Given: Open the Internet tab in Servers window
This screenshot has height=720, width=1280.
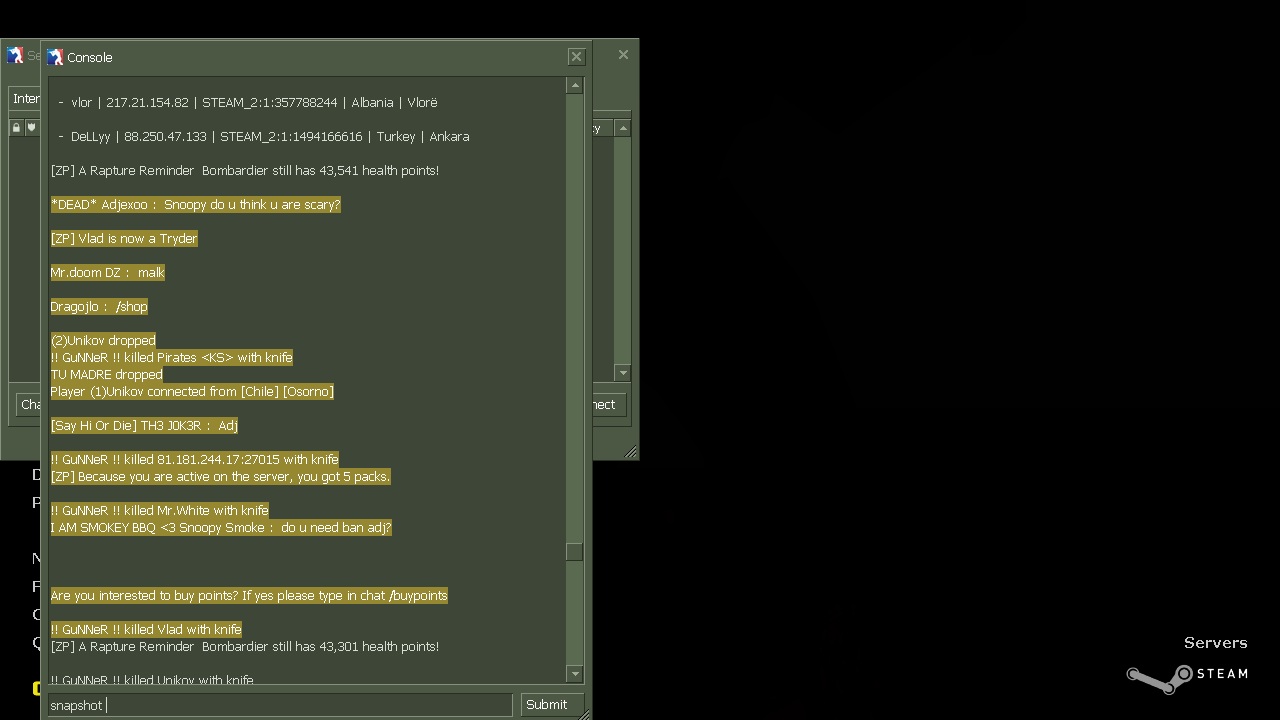Looking at the screenshot, I should click(26, 98).
